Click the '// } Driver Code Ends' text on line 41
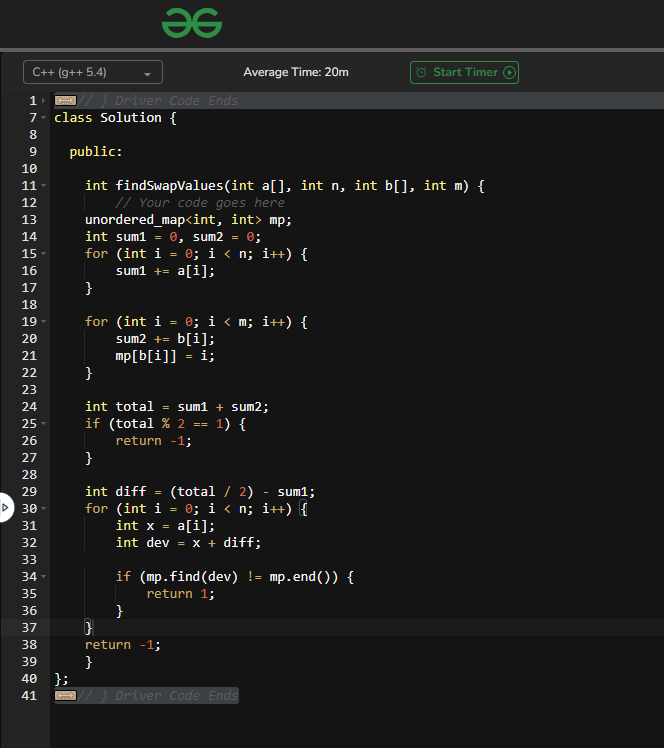This screenshot has height=748, width=664. [158, 696]
